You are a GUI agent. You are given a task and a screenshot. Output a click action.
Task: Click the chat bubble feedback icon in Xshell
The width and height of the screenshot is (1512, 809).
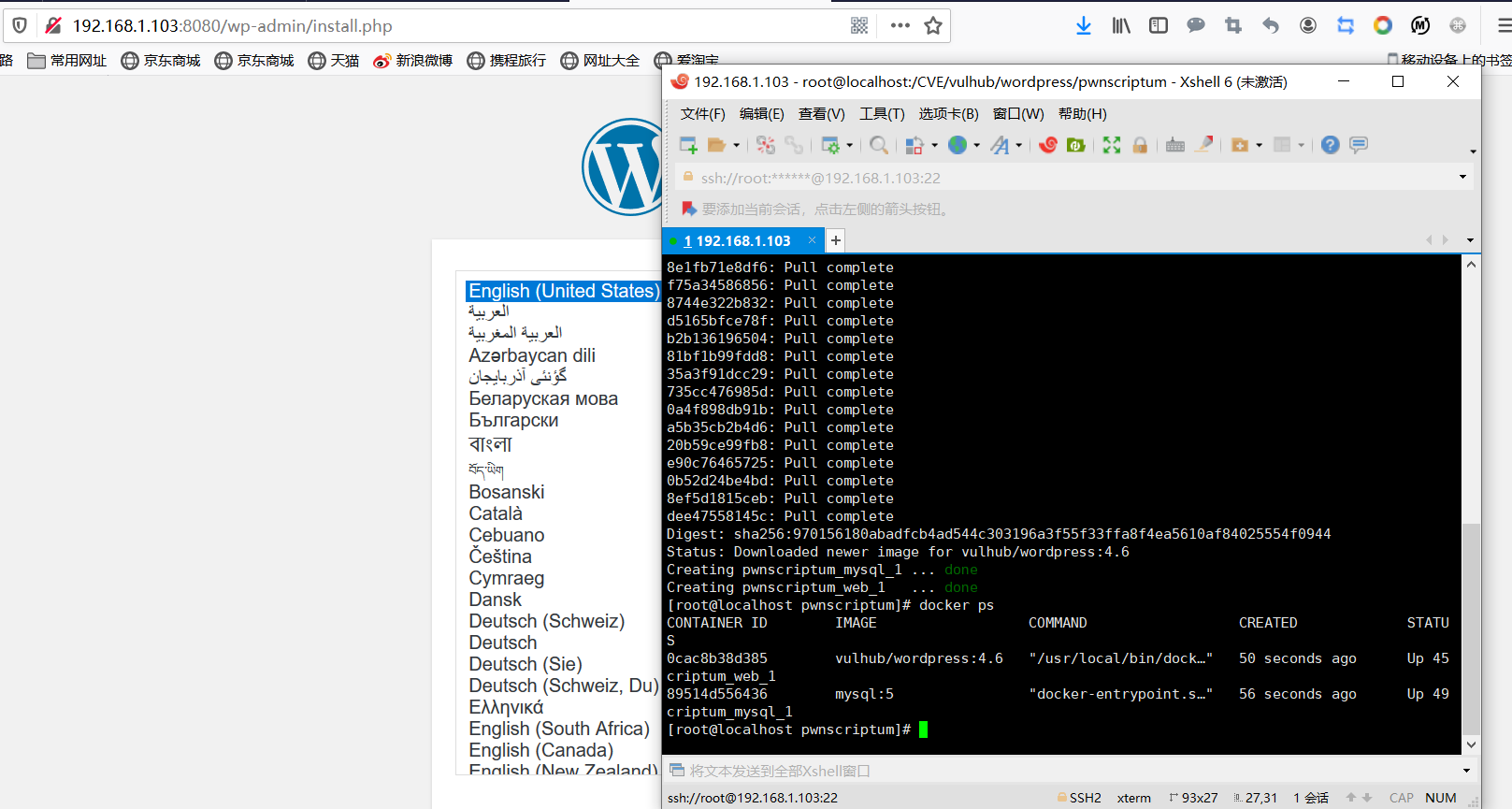point(1359,144)
